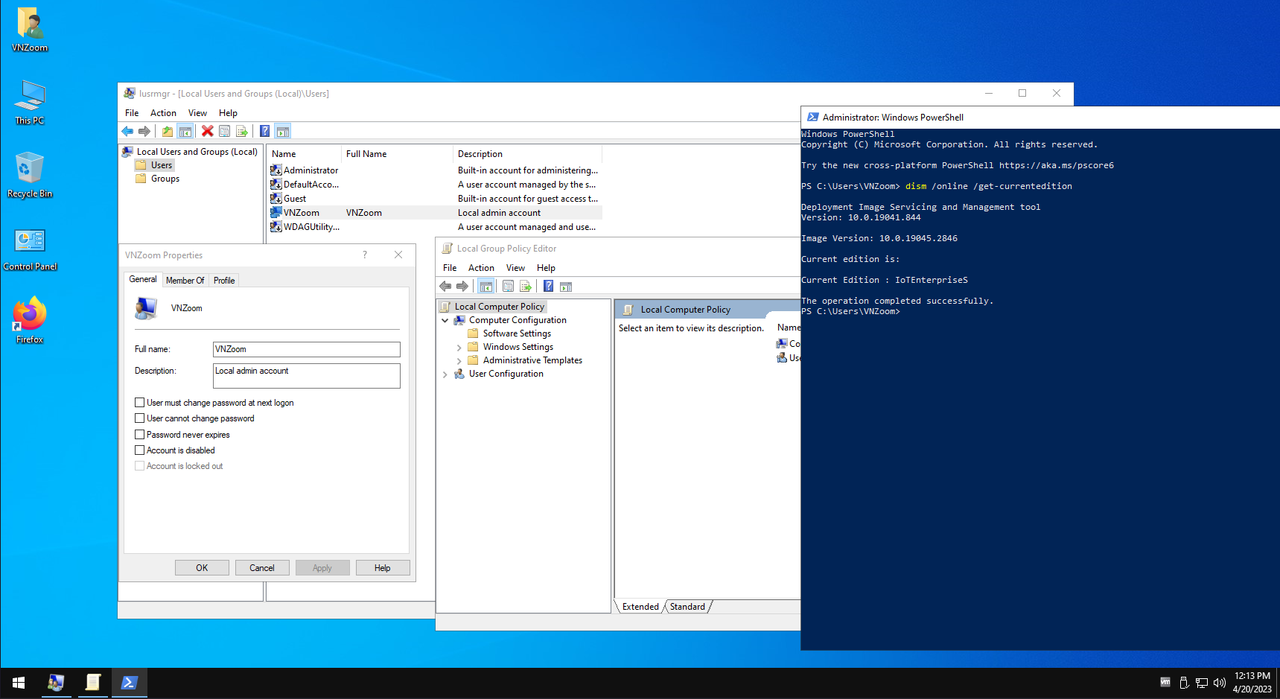Click Forward arrow in lusrmgr toolbar
Image resolution: width=1280 pixels, height=699 pixels.
(144, 131)
